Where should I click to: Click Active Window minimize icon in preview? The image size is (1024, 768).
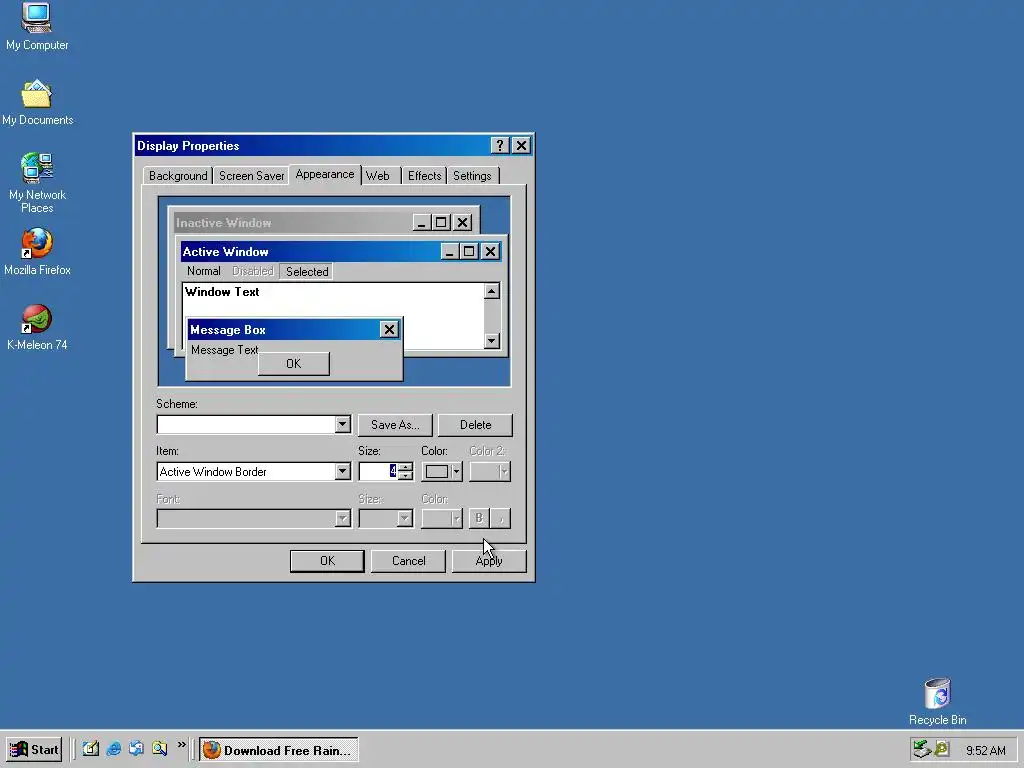coord(449,251)
